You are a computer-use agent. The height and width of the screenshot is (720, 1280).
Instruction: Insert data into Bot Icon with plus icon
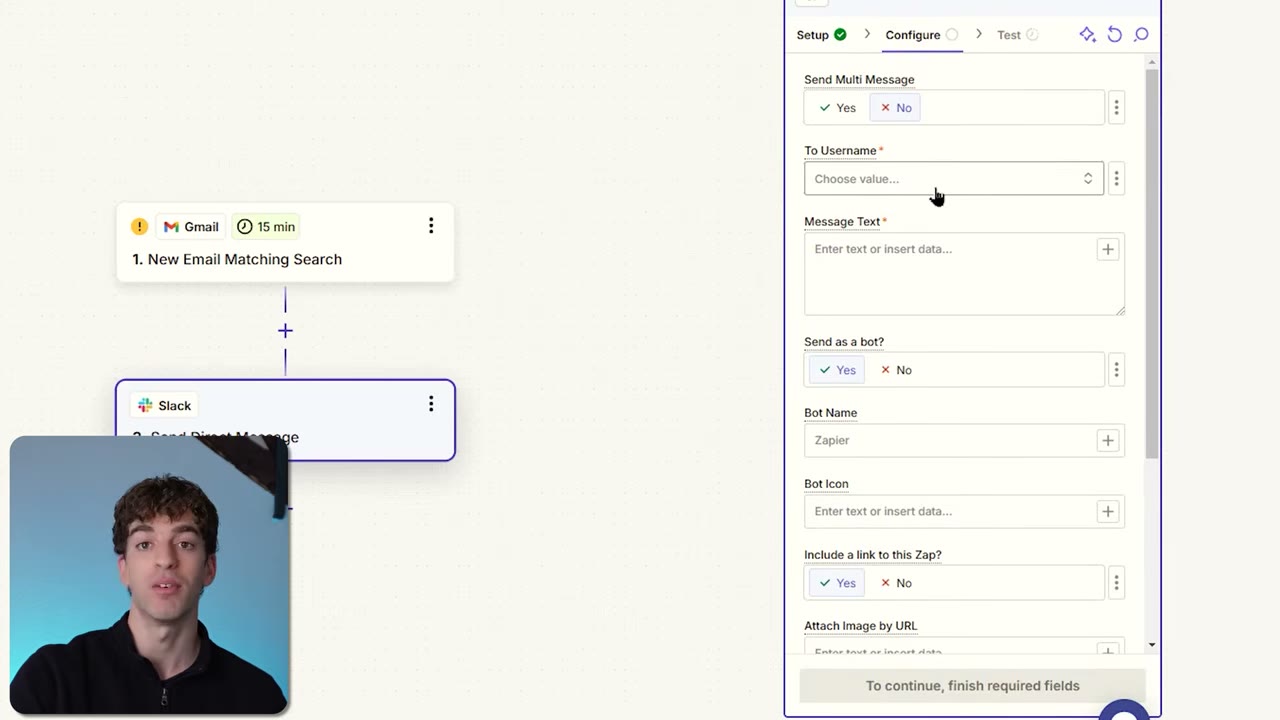coord(1107,511)
